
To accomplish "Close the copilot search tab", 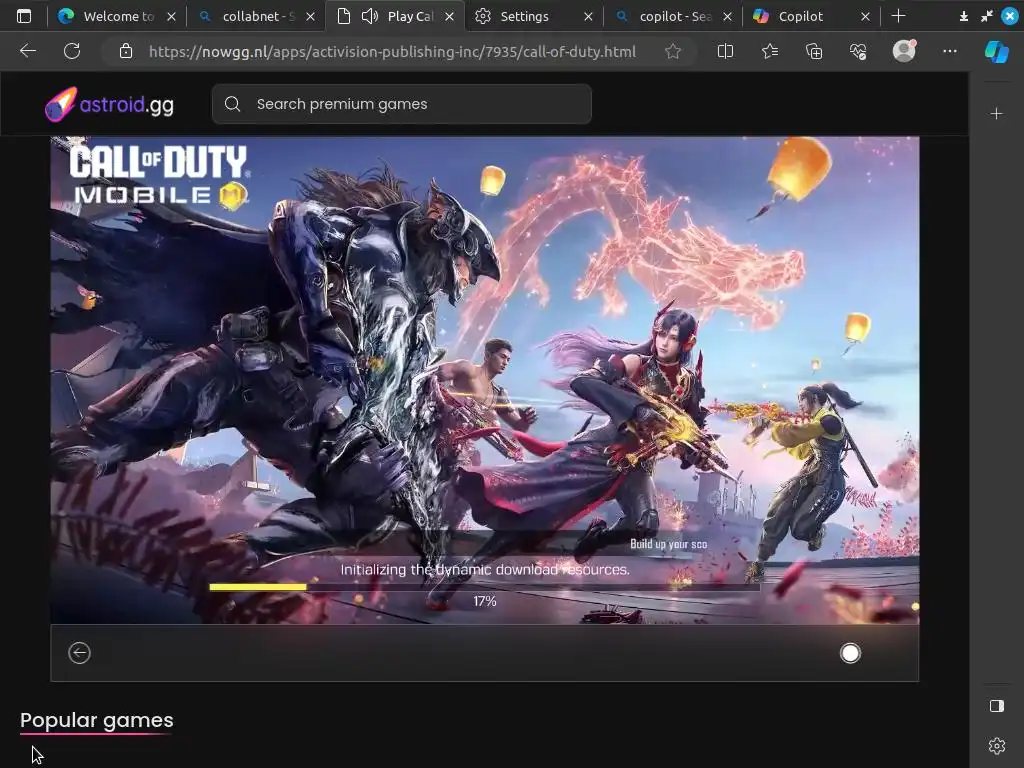I will click(x=728, y=17).
